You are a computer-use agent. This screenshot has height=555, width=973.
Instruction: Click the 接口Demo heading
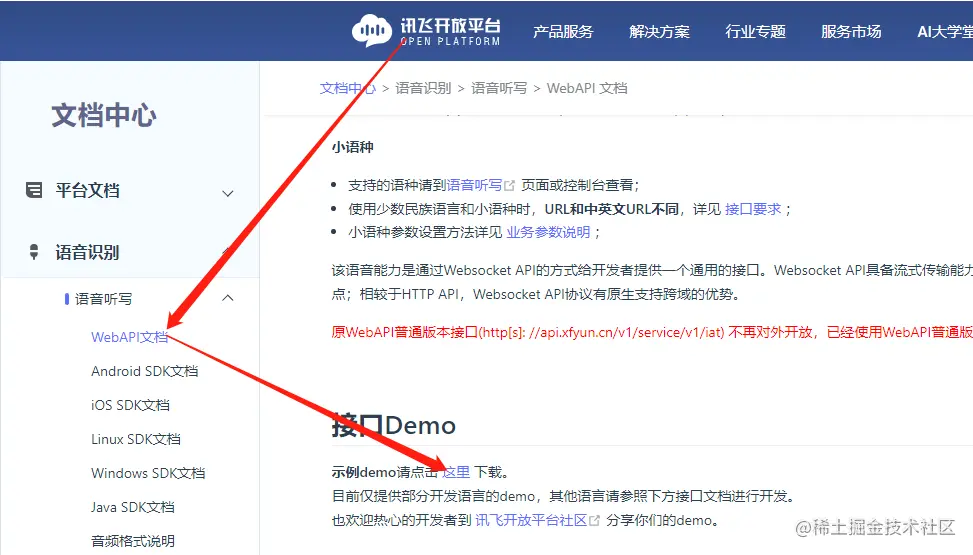(x=394, y=426)
